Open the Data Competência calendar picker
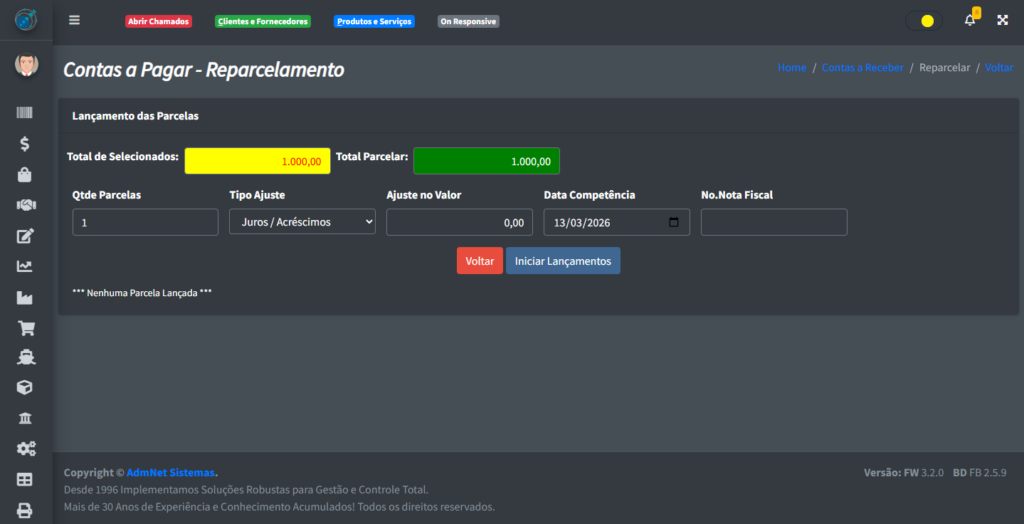 point(674,222)
